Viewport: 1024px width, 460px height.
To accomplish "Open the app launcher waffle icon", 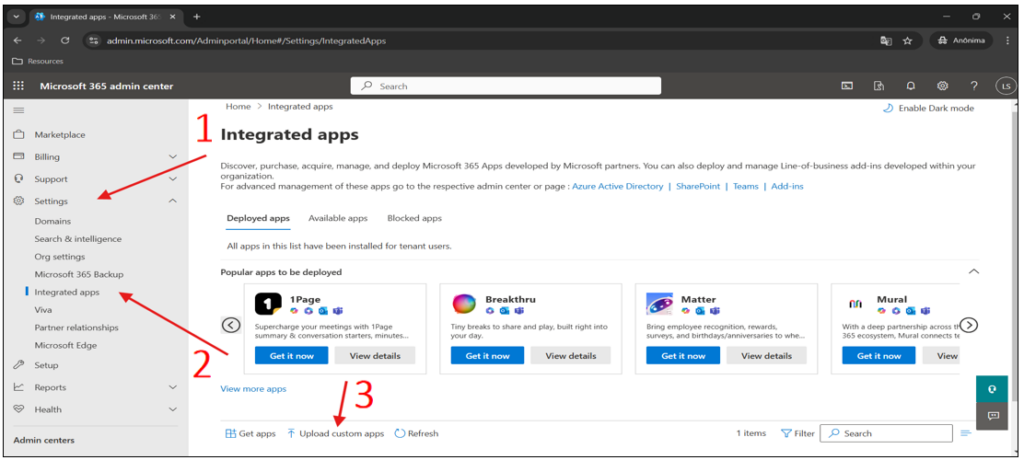I will [x=18, y=86].
